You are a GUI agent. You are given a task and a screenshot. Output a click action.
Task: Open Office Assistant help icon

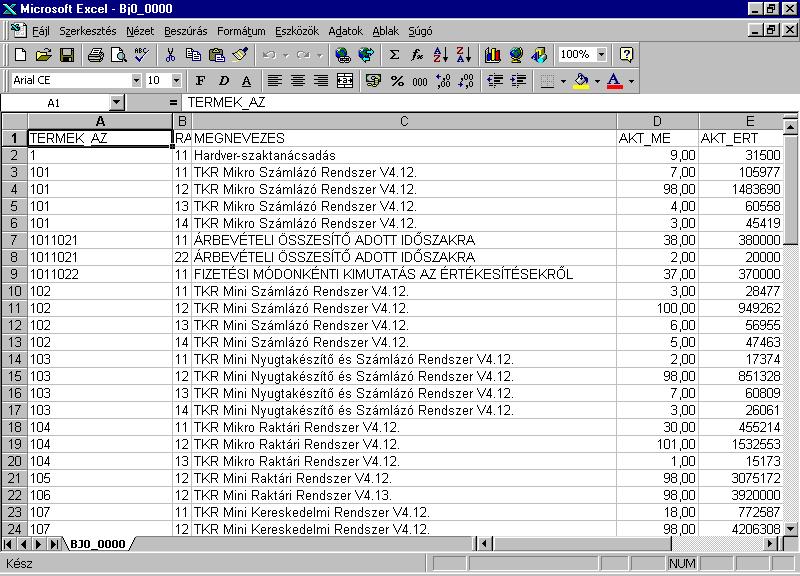(626, 55)
